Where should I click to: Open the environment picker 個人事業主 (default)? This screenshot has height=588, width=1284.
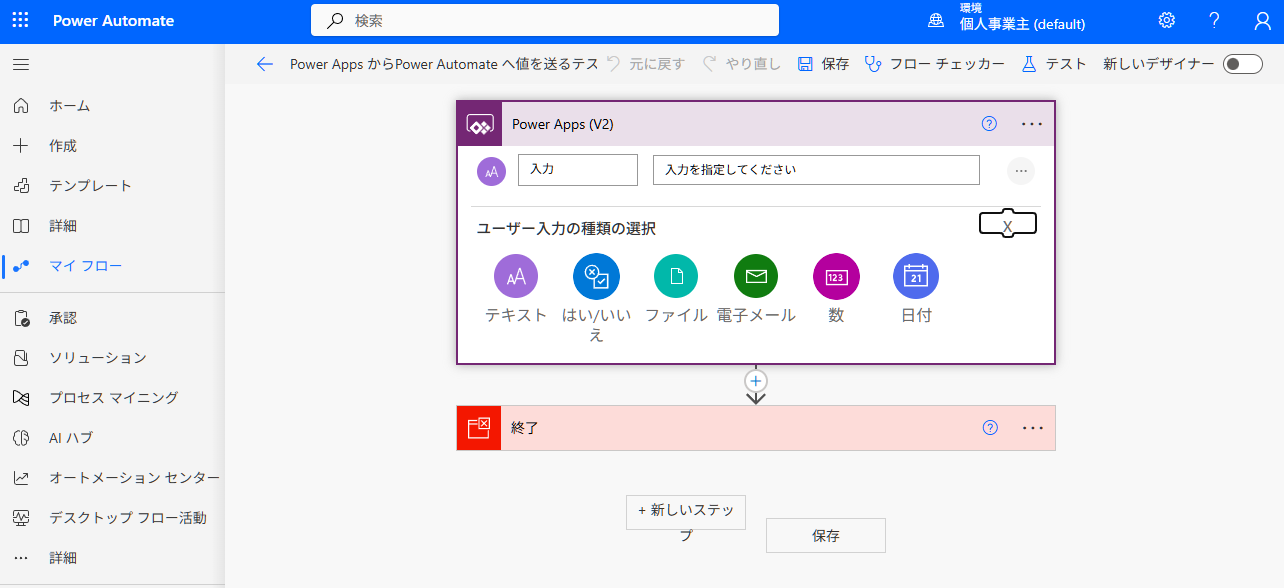click(1008, 20)
